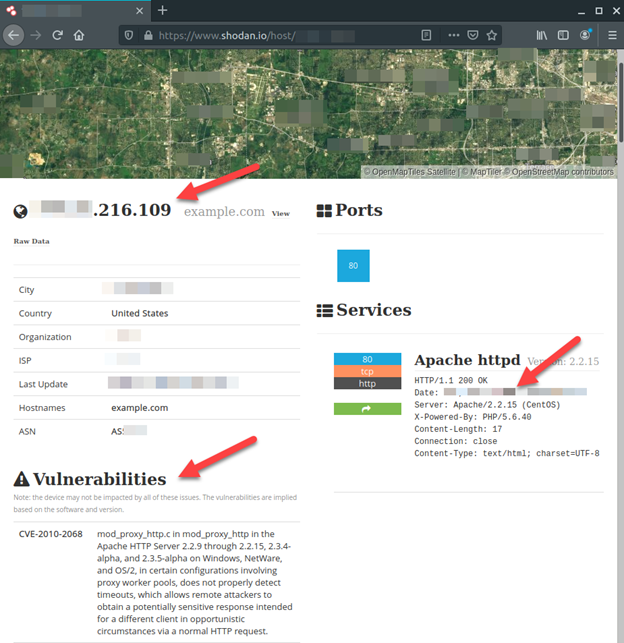Show site security padlock info
Viewport: 624px width, 643px height.
[x=148, y=35]
